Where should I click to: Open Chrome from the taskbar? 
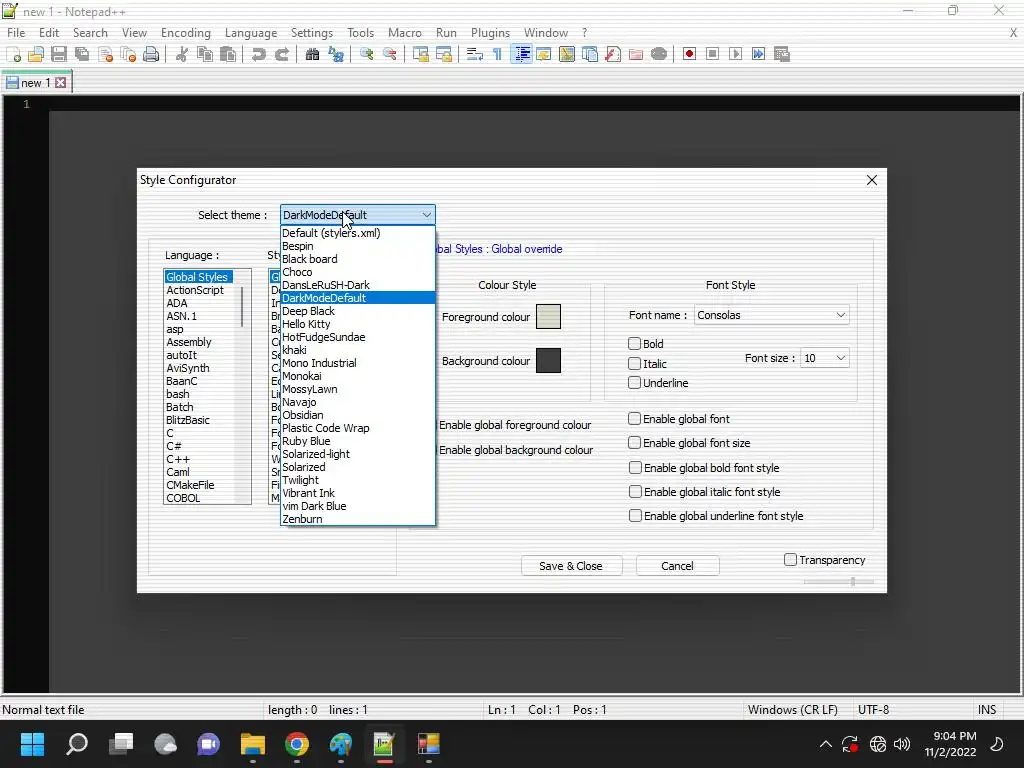pos(296,744)
